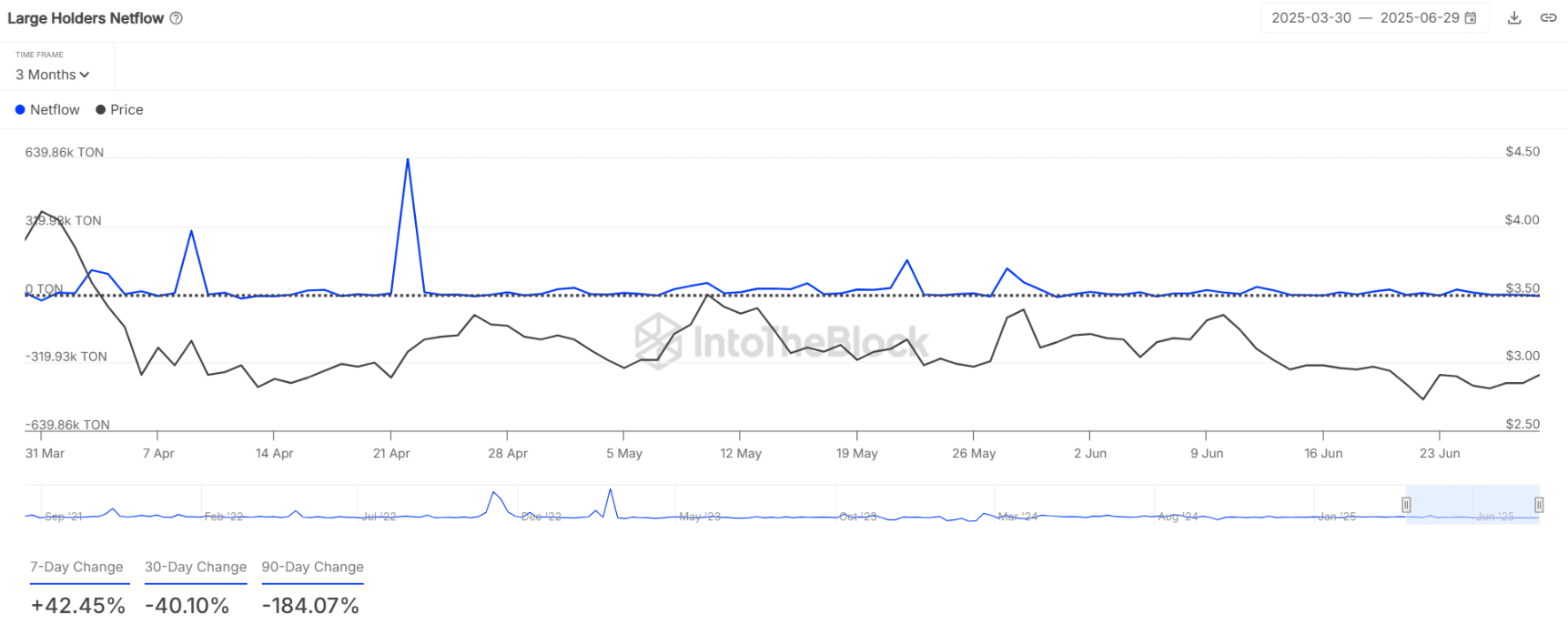Click the Jul '22 area in navigator
This screenshot has height=625, width=1568.
[379, 517]
